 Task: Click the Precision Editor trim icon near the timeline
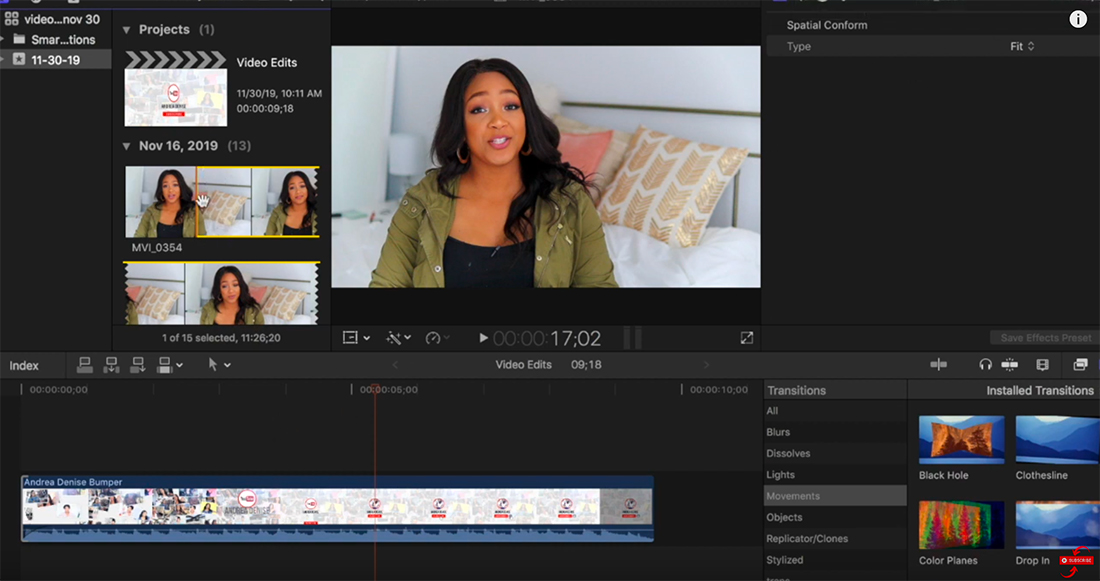coord(938,365)
